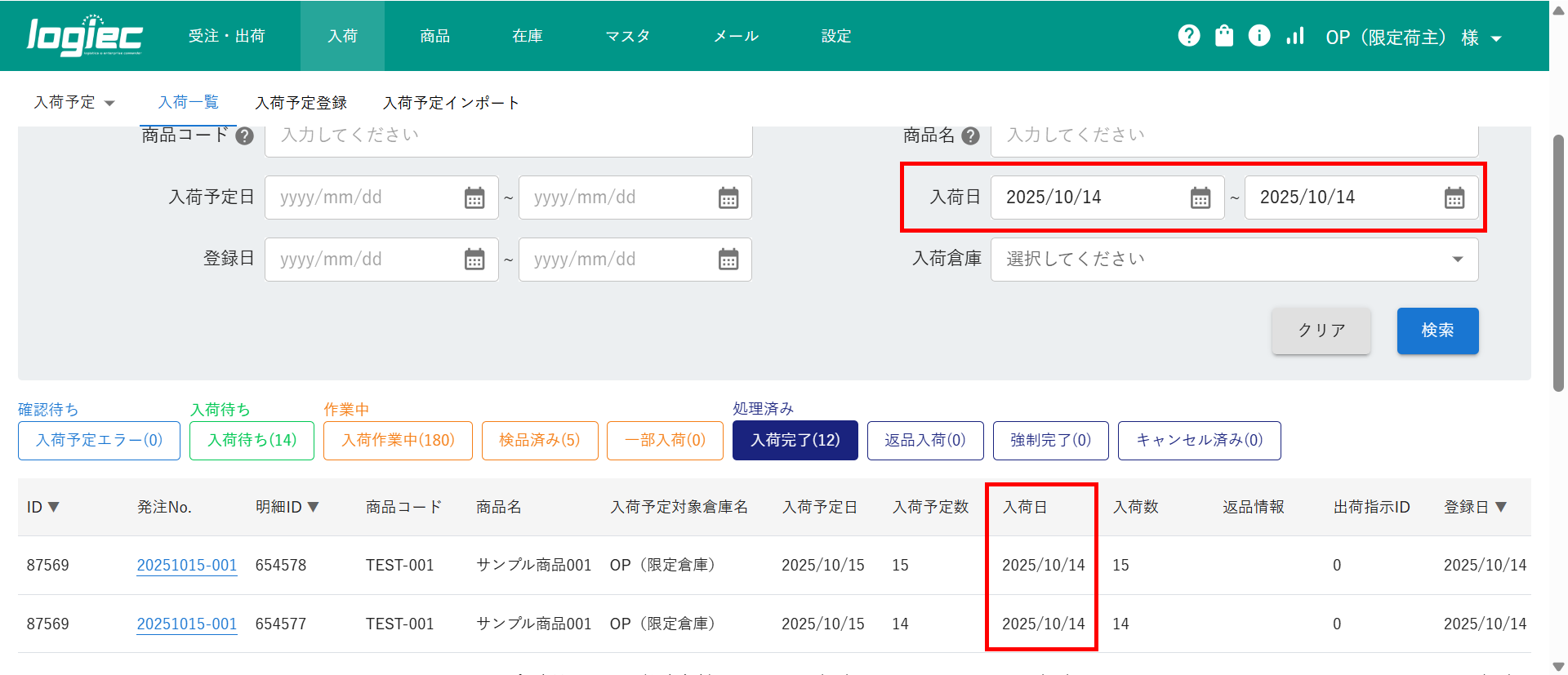Toggle the 入荷待ち(14) status filter
1568x675 pixels.
click(x=252, y=441)
